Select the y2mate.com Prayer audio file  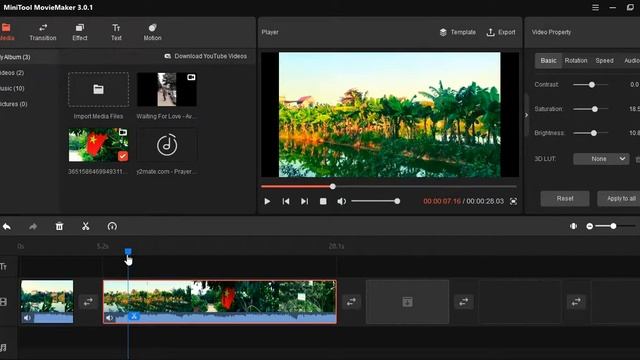pos(167,145)
